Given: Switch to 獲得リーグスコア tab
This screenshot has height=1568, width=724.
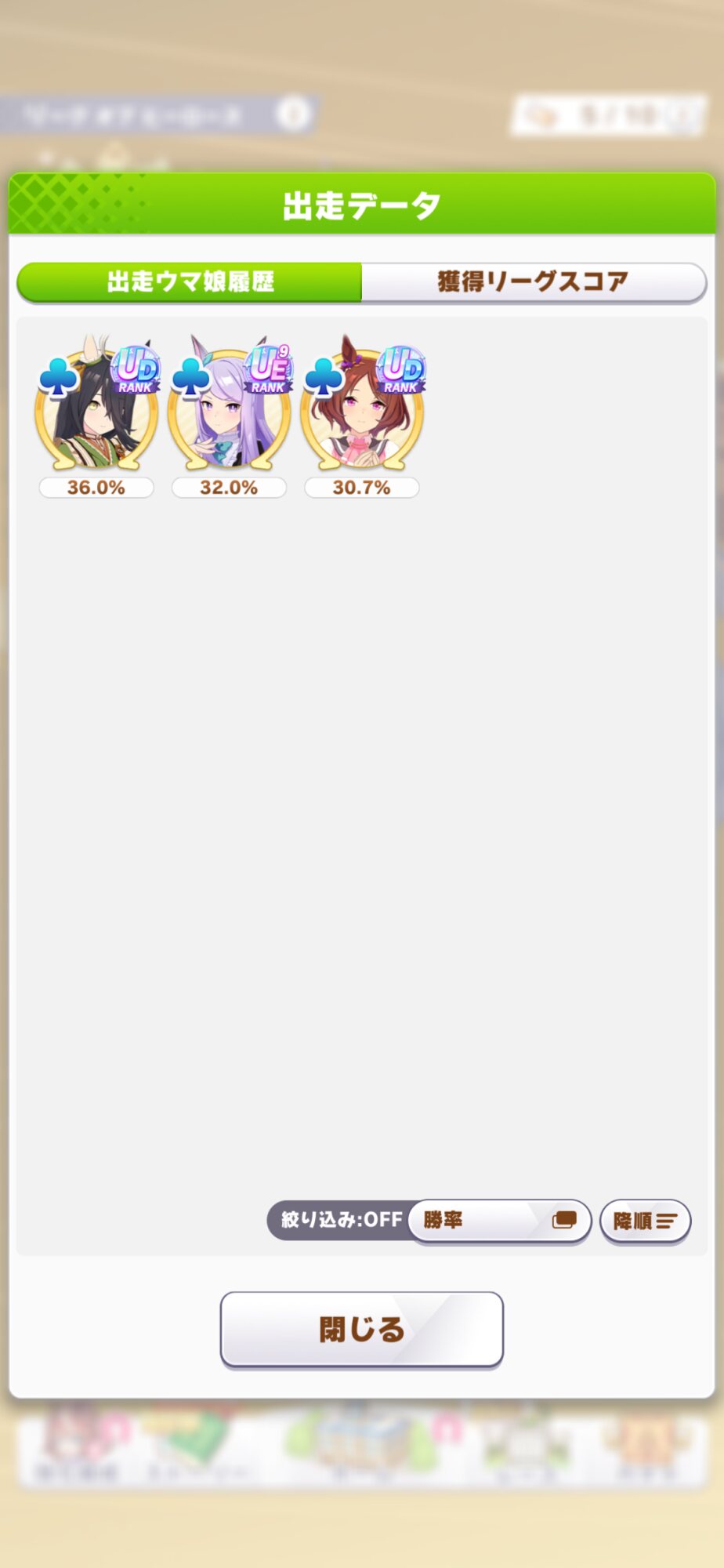Looking at the screenshot, I should (534, 282).
